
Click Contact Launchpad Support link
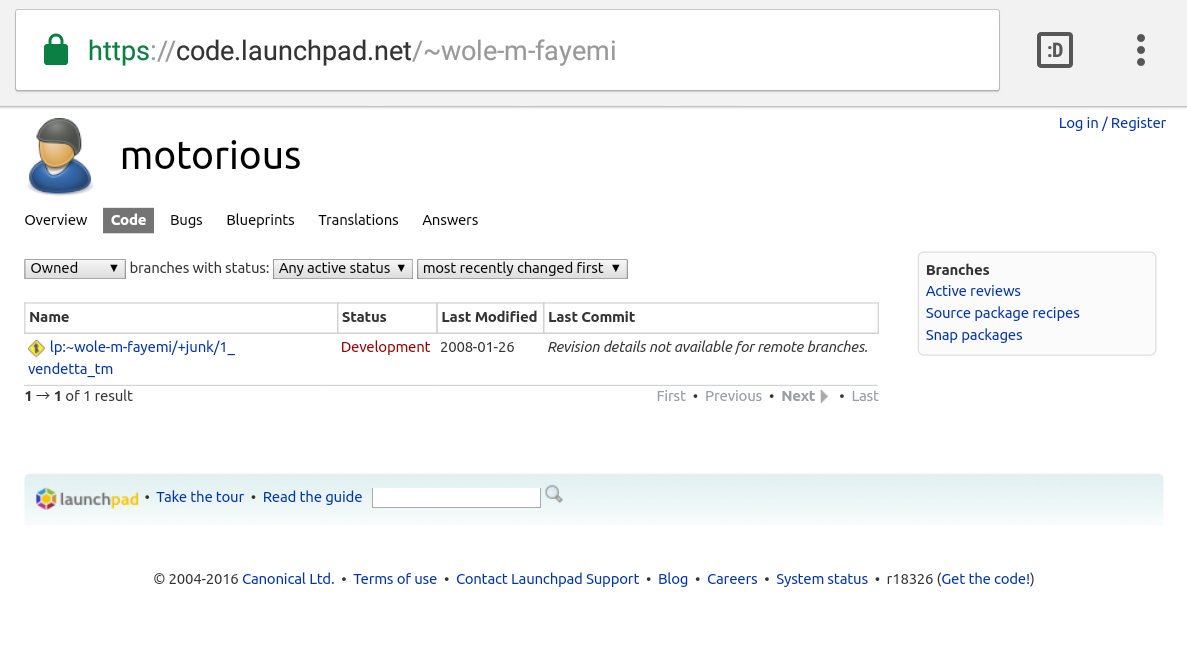click(547, 579)
